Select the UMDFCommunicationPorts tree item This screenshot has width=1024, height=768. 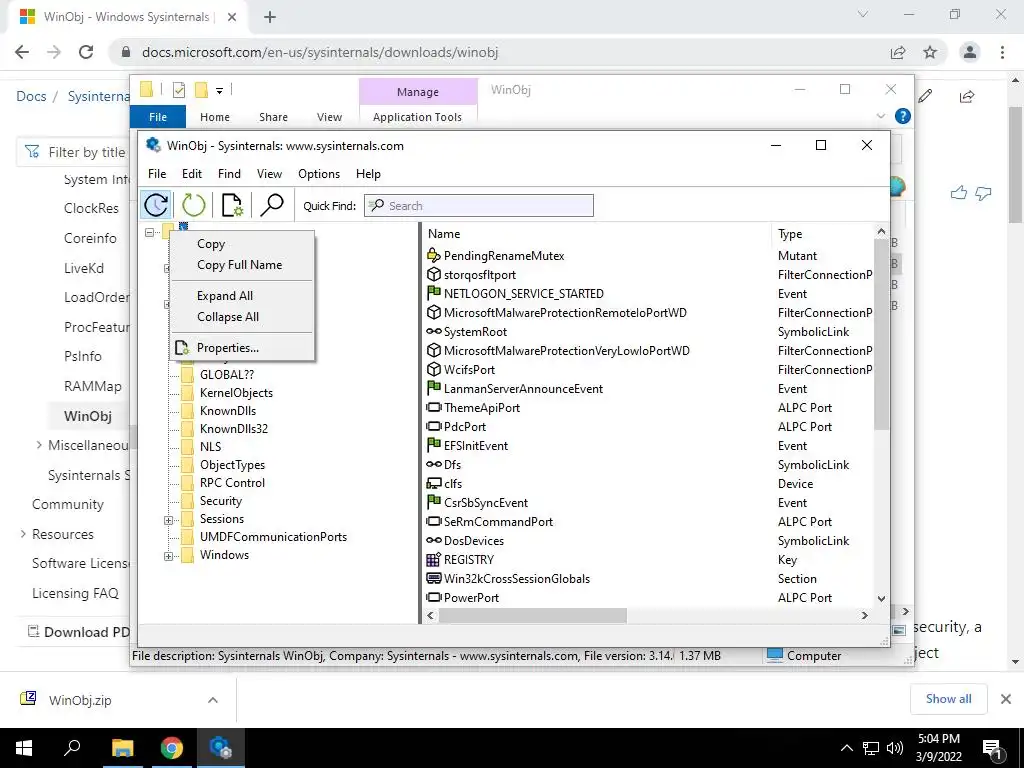tap(274, 537)
